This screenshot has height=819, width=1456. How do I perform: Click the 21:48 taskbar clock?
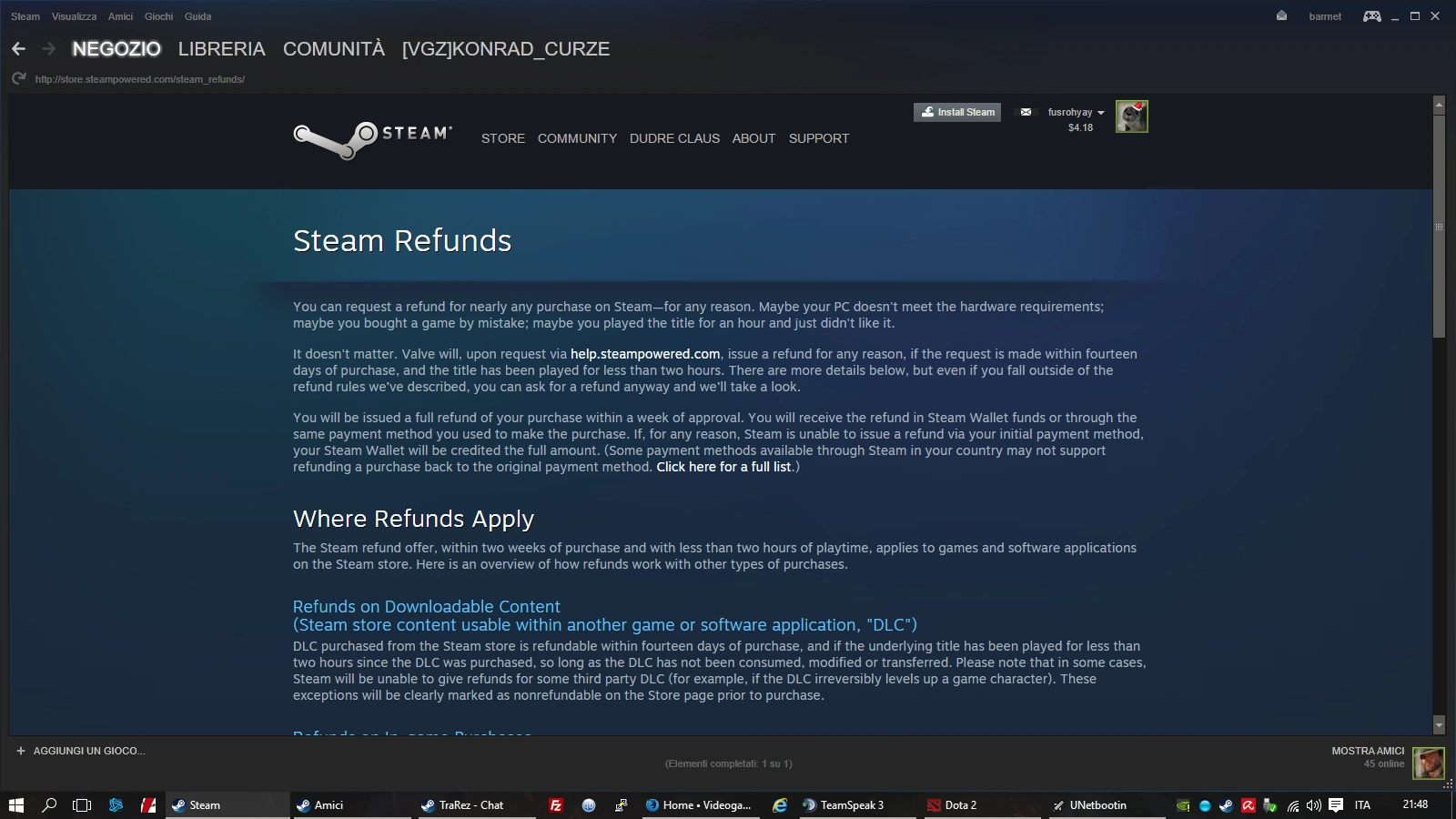pos(1415,804)
